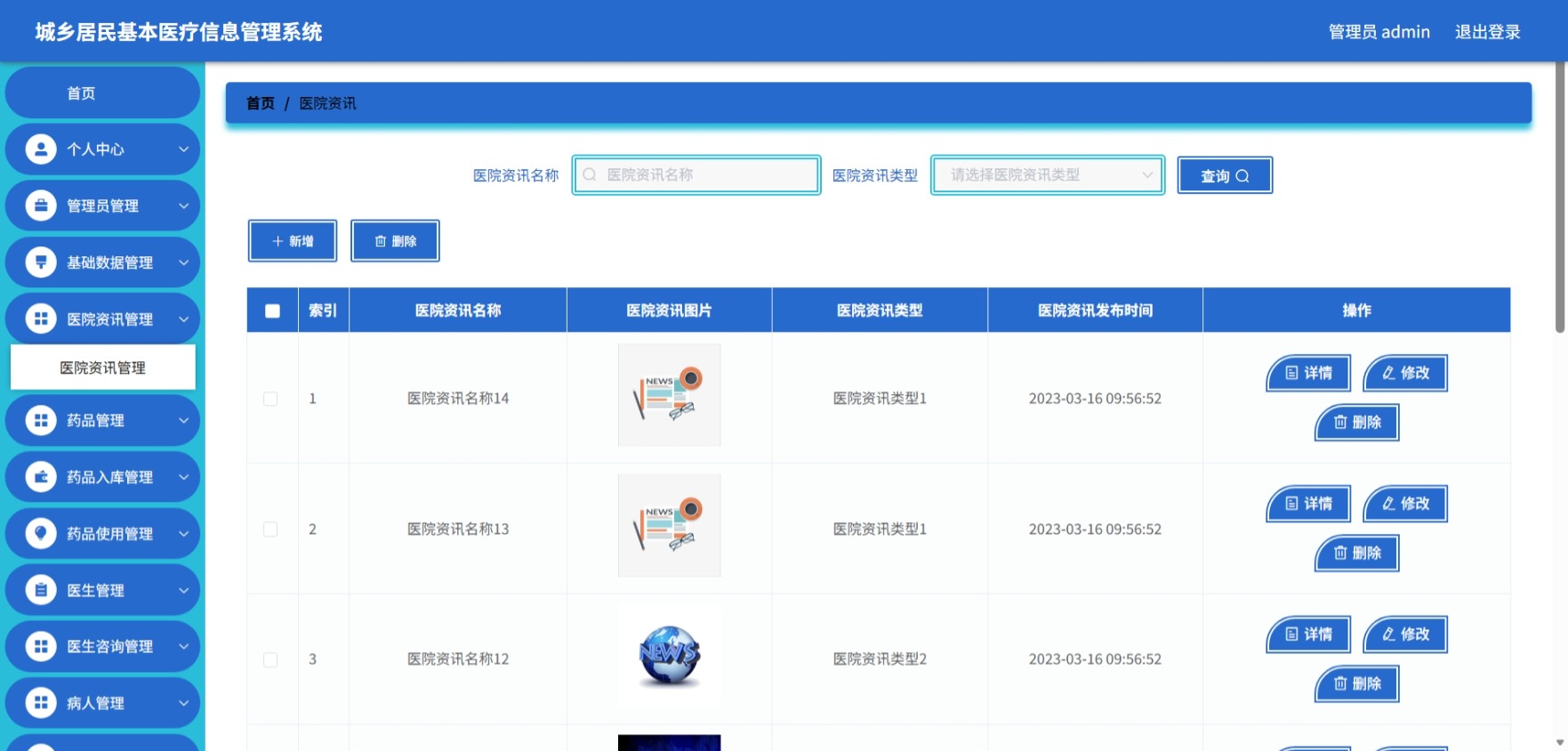The image size is (1568, 751).
Task: Expand the 管理员管理 menu chevron
Action: (x=183, y=206)
